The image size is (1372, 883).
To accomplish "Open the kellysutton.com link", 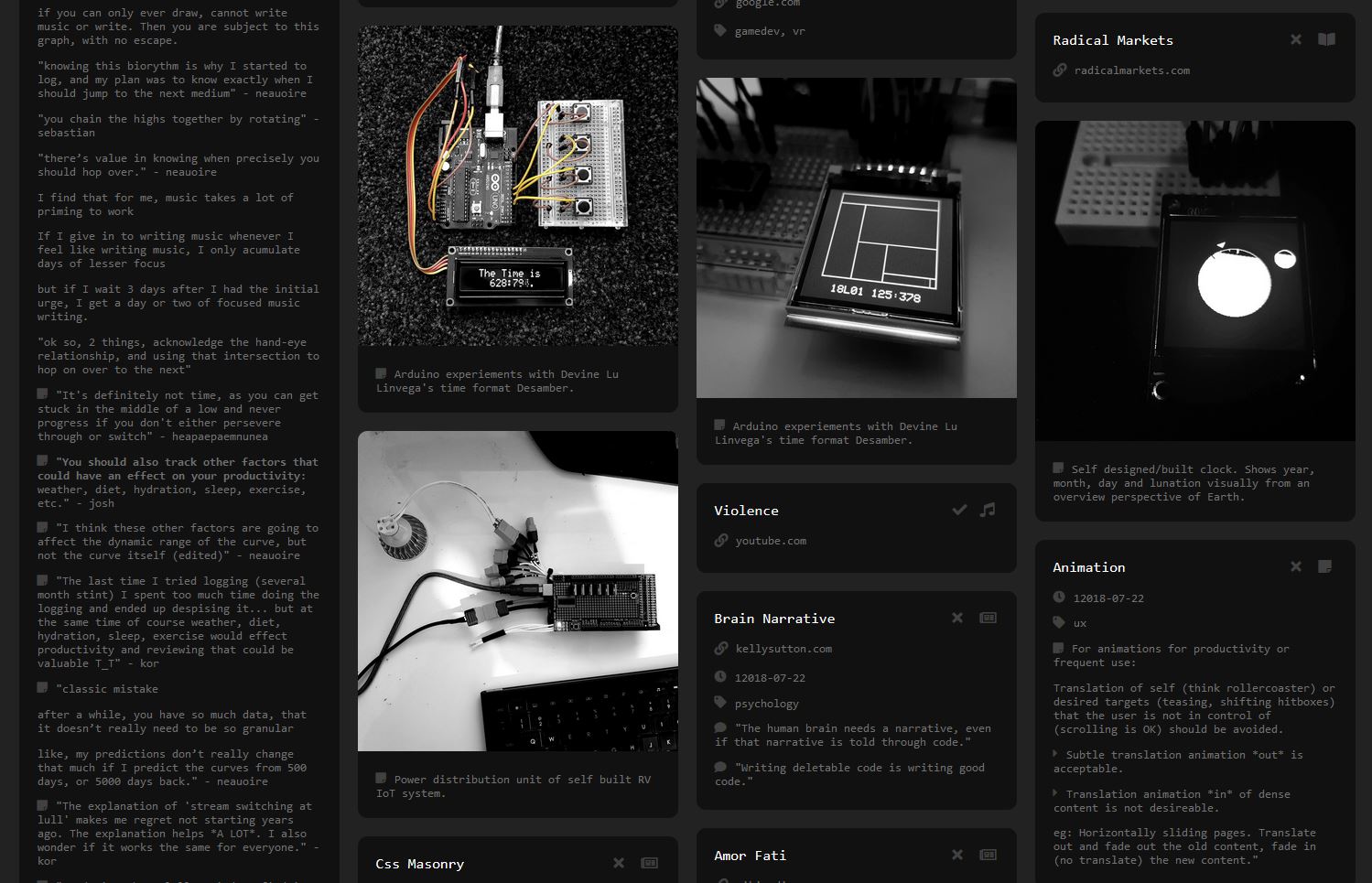I will click(783, 649).
